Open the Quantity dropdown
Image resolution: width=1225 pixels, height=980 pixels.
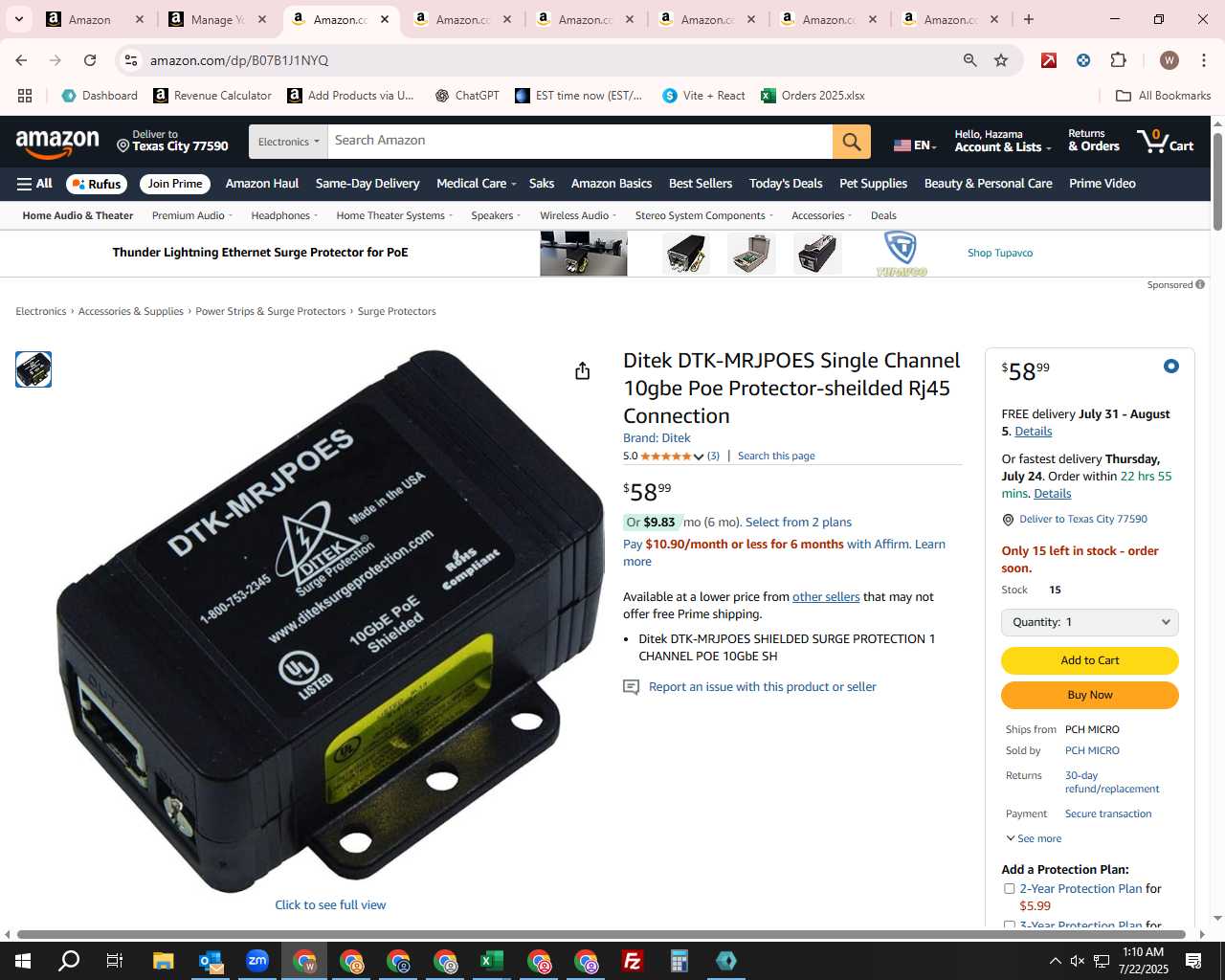(x=1089, y=622)
